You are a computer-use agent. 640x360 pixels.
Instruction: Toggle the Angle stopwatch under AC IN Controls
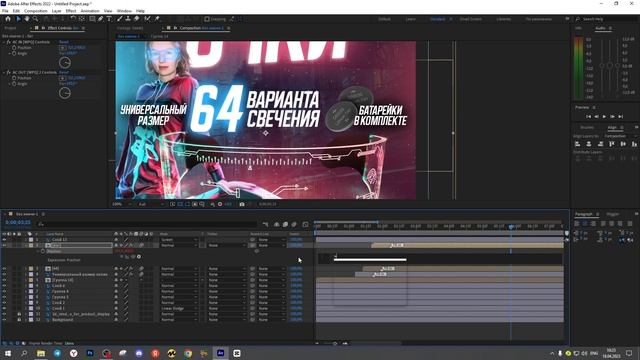coord(14,53)
